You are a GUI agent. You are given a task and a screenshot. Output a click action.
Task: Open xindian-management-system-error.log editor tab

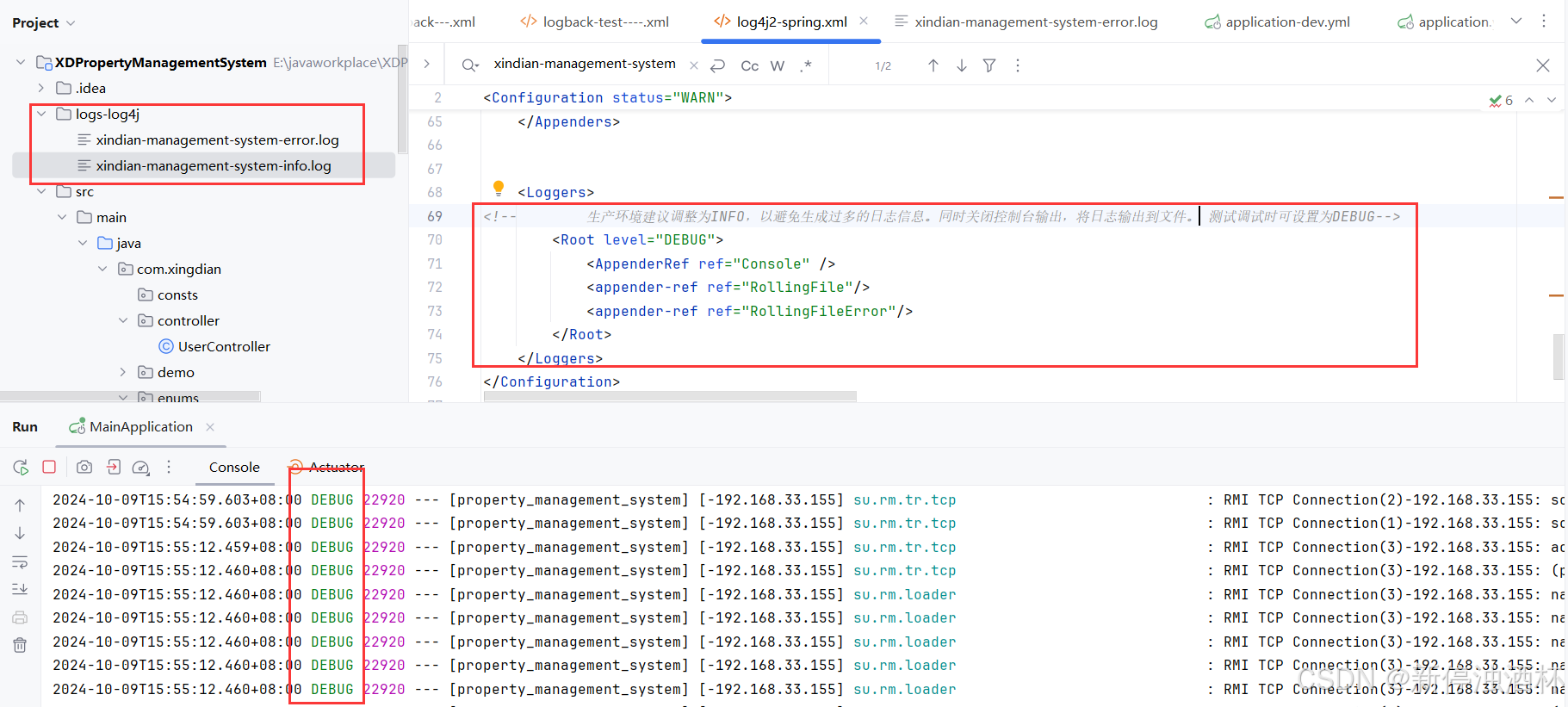tap(1026, 22)
